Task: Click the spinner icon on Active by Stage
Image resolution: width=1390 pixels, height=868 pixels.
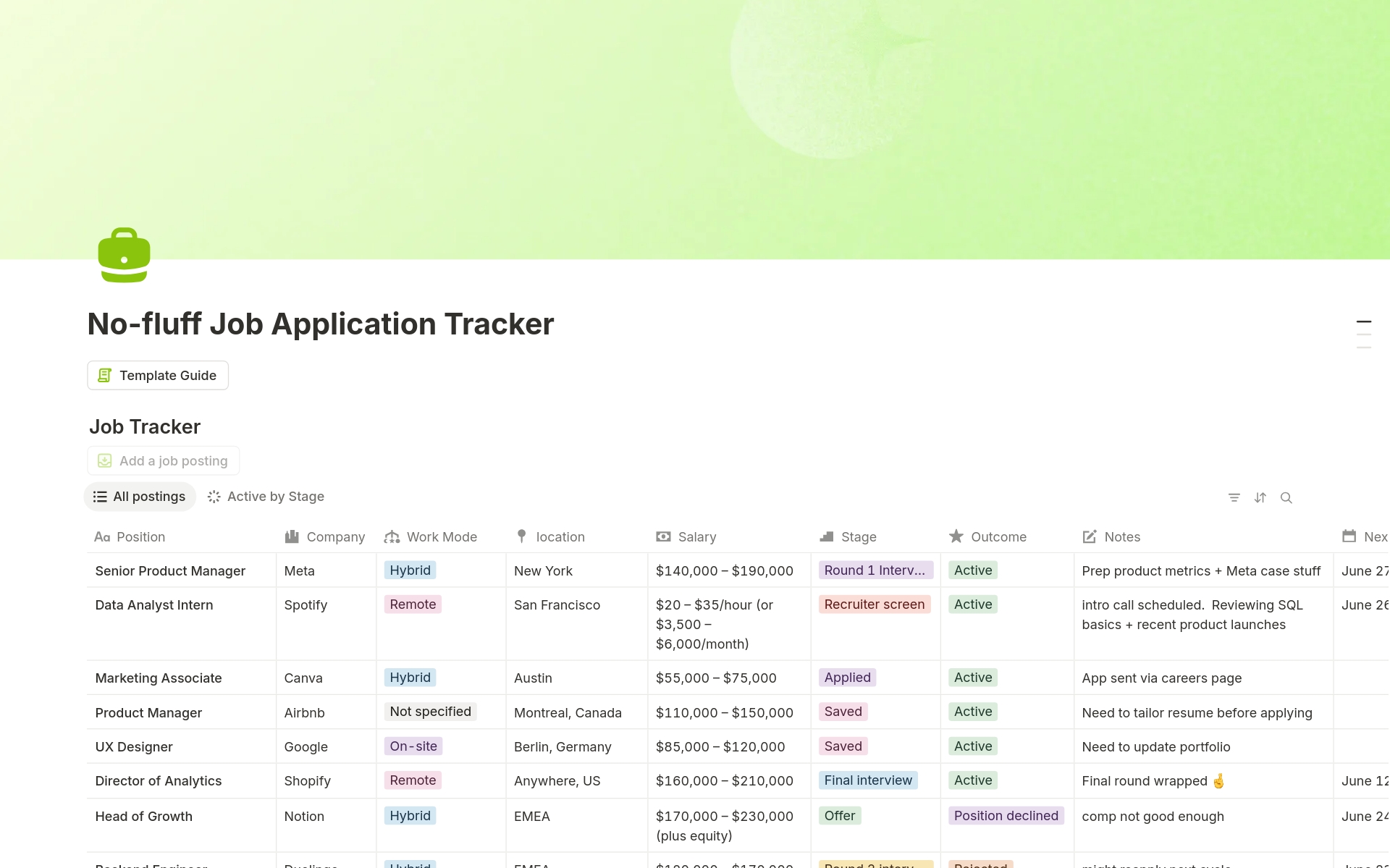Action: pos(214,497)
